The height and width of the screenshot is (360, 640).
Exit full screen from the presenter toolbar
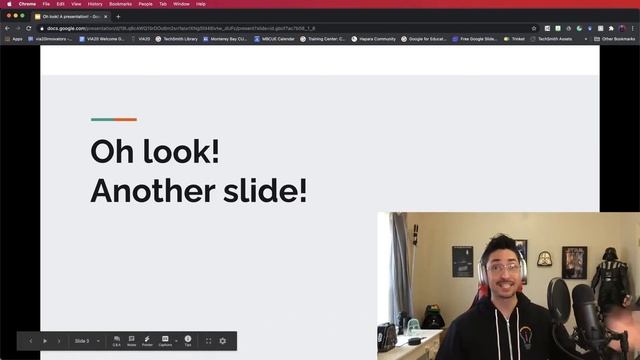tap(209, 341)
